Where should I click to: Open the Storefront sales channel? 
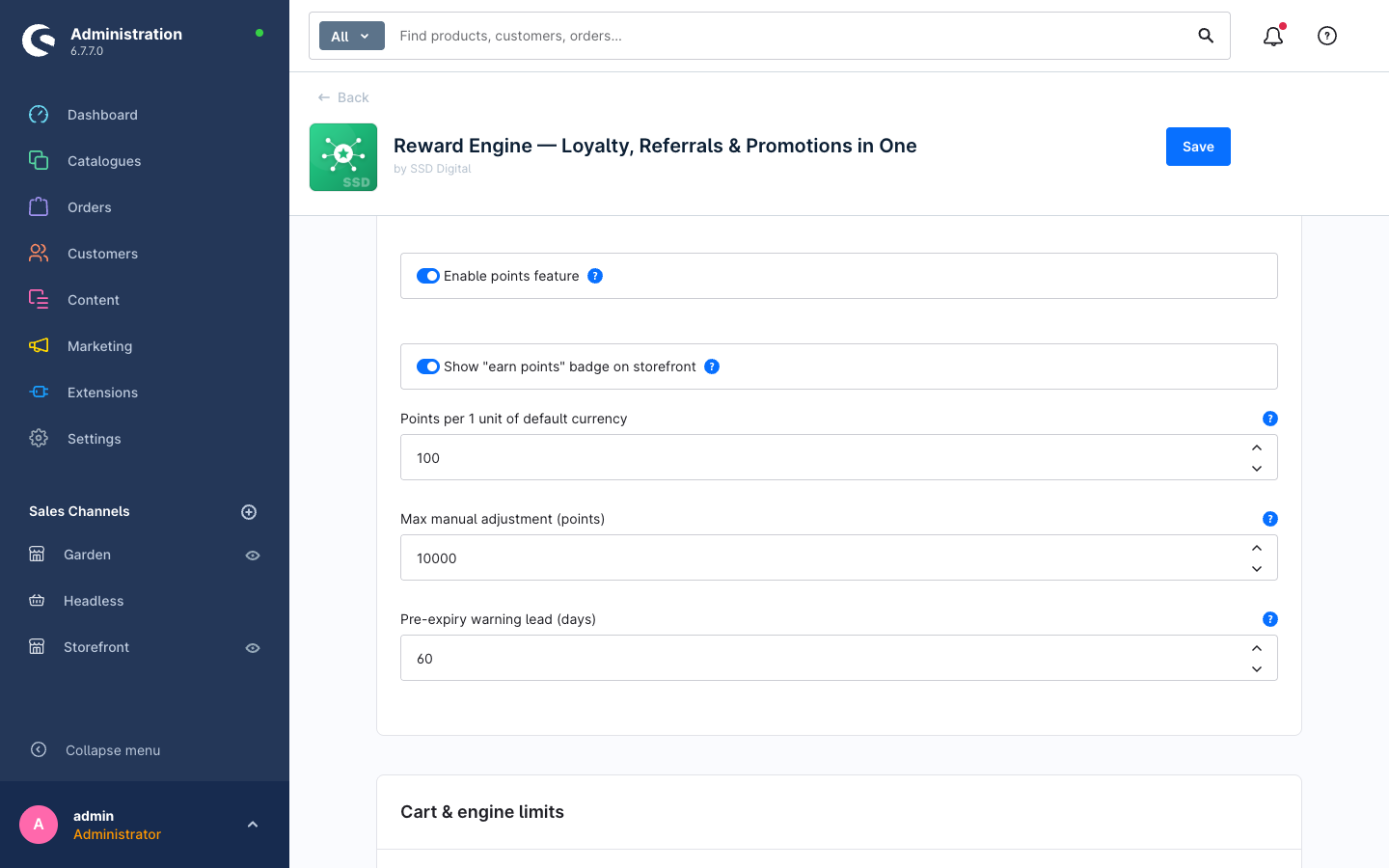tap(96, 647)
